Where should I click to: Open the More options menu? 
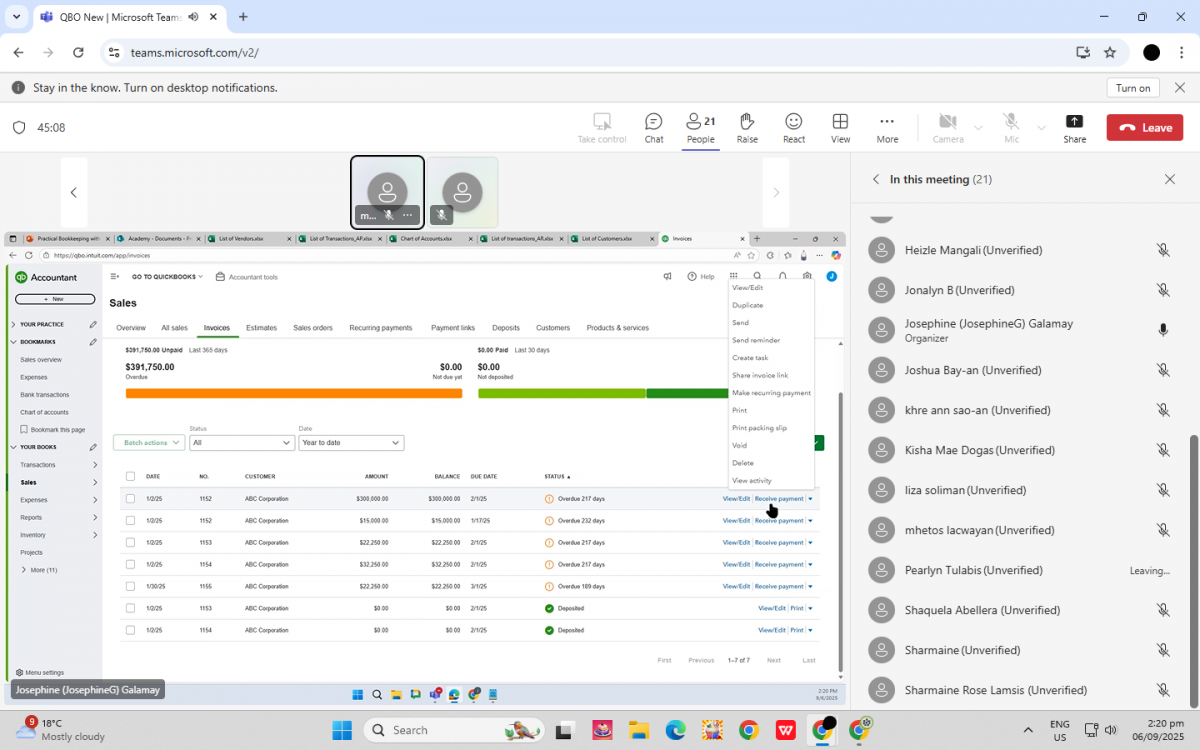click(x=887, y=127)
